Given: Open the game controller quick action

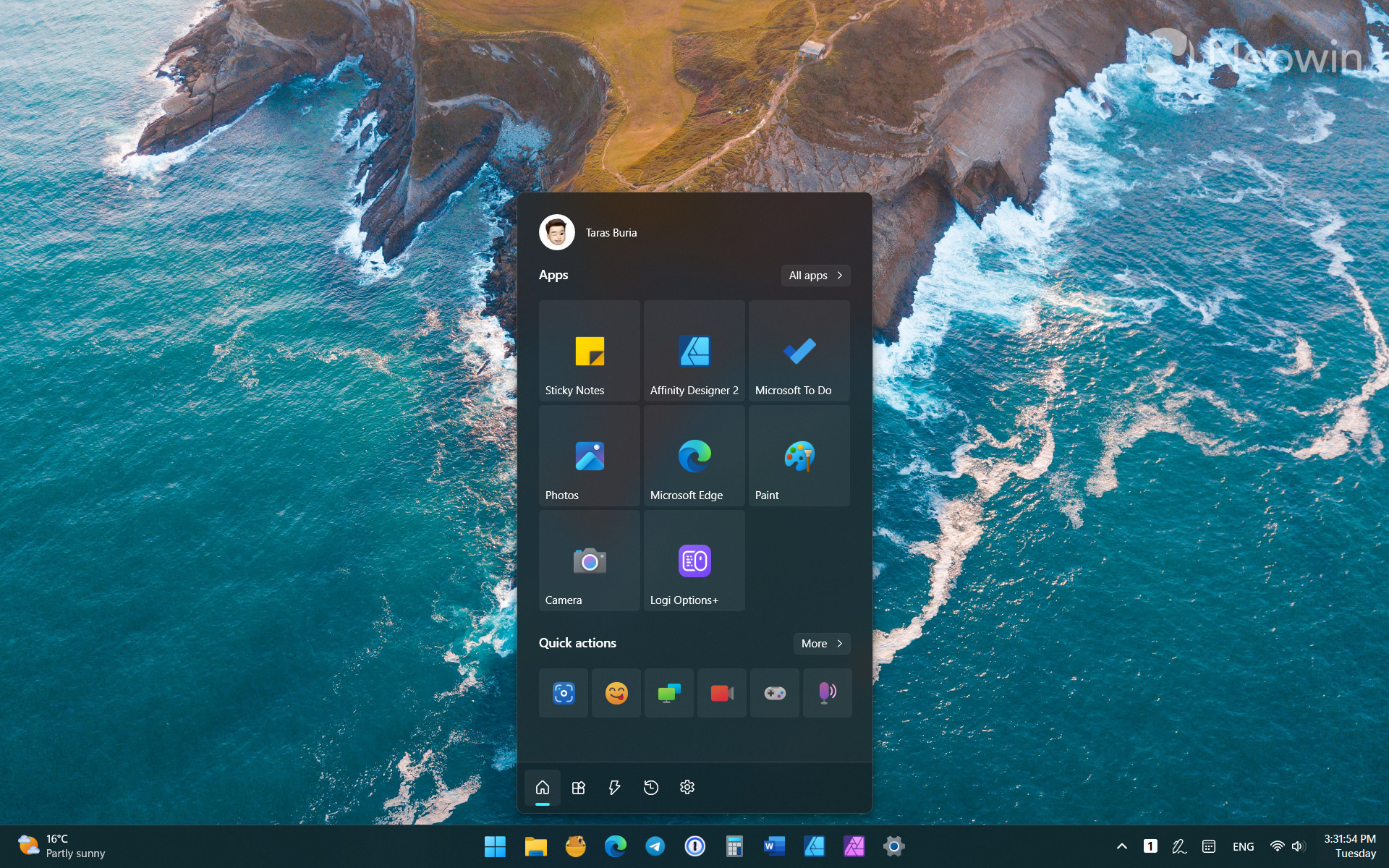Looking at the screenshot, I should point(775,693).
